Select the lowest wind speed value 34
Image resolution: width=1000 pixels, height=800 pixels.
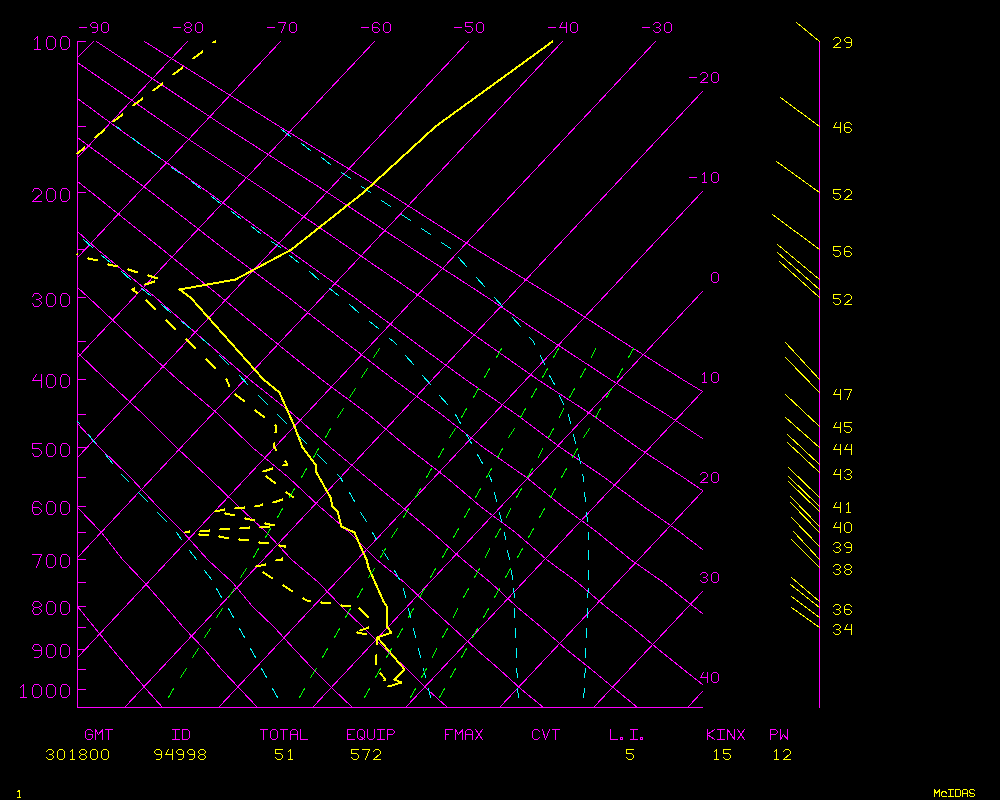pos(842,629)
